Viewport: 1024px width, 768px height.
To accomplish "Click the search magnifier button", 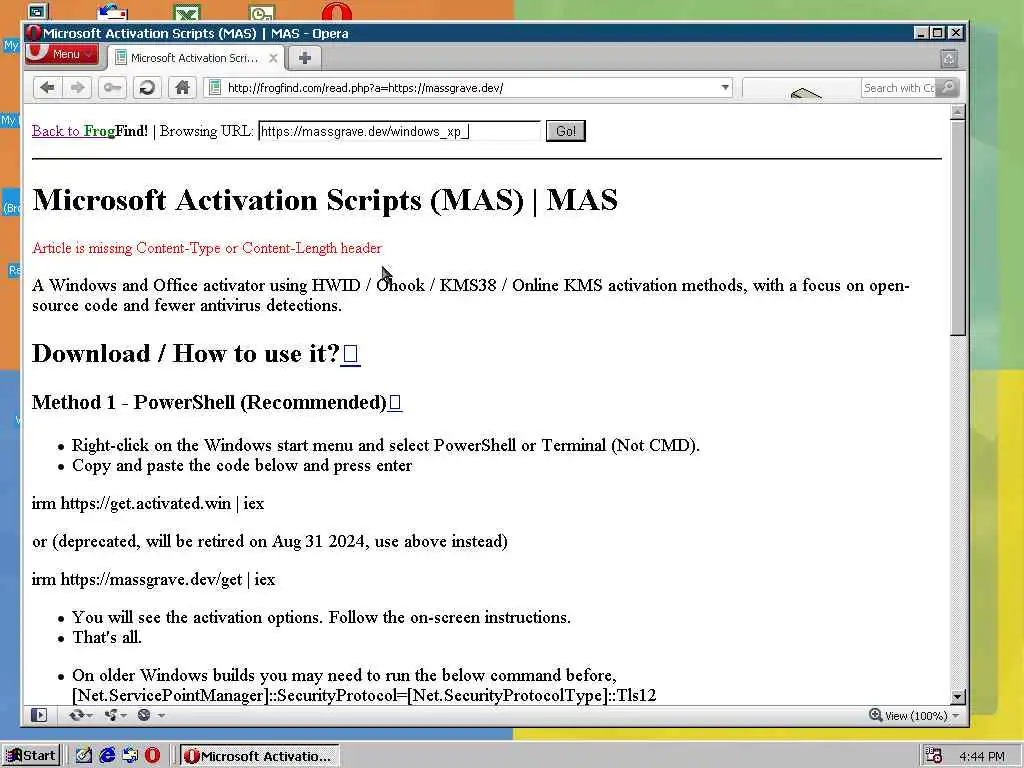I will (x=947, y=88).
